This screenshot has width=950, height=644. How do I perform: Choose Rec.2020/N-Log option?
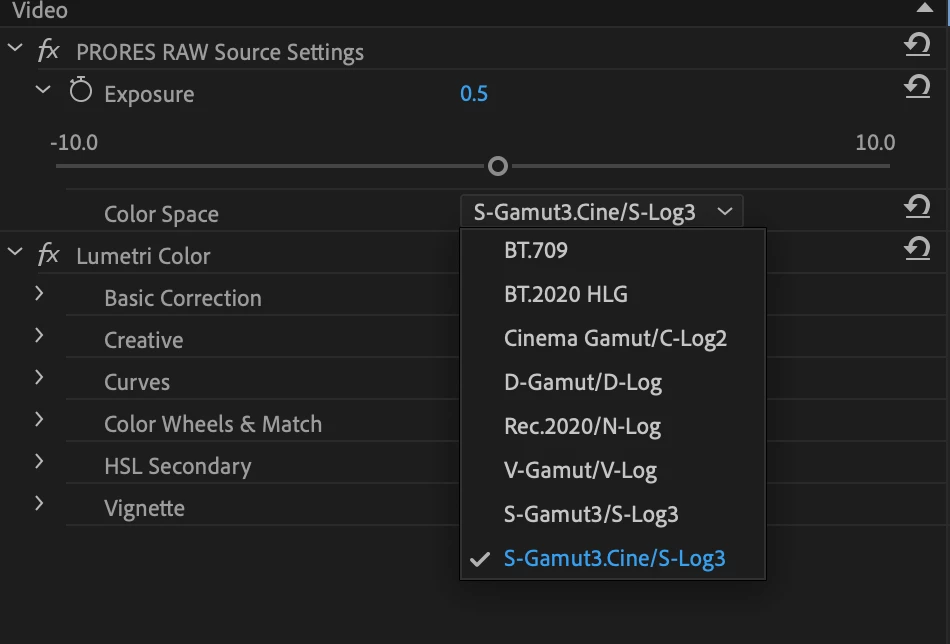tap(613, 427)
